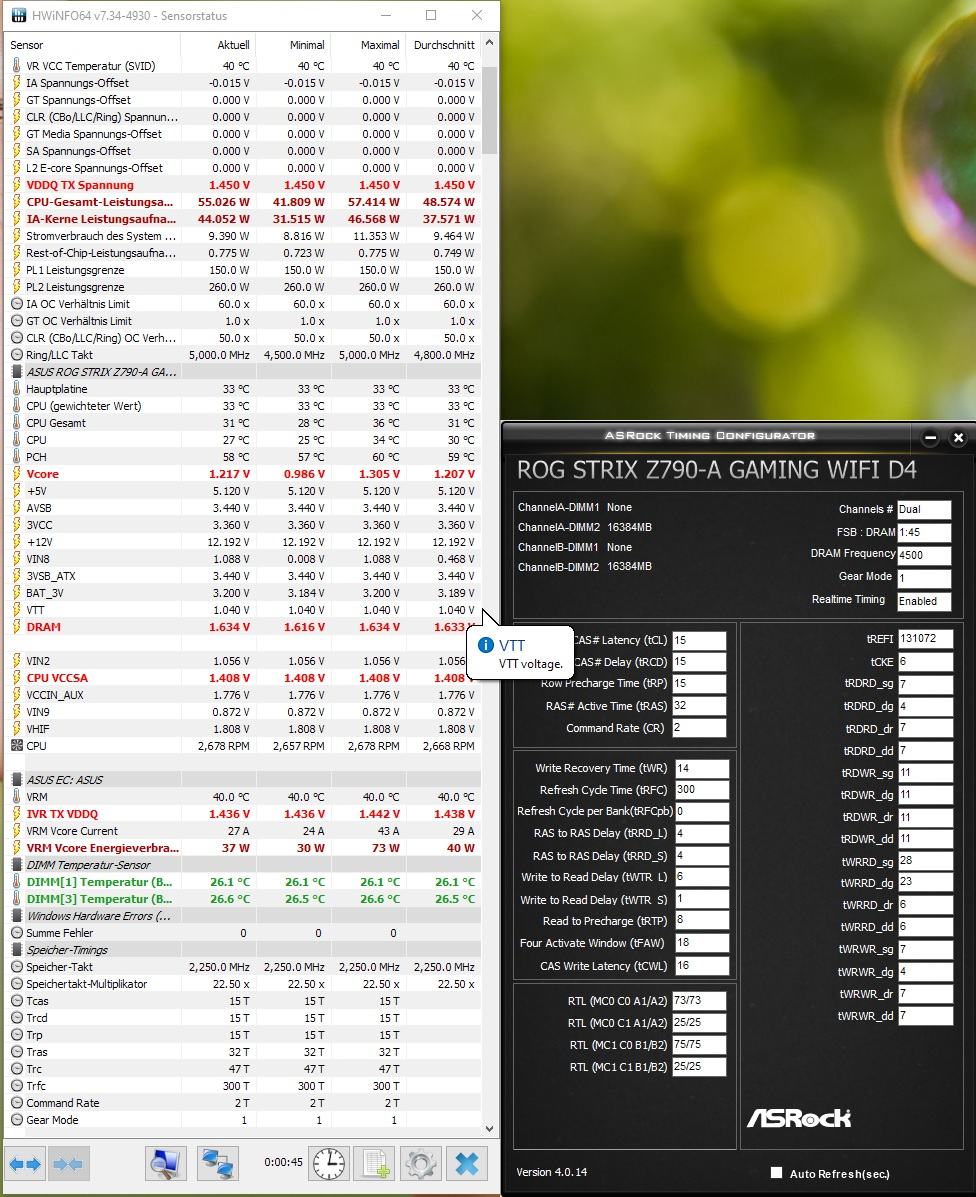Open the remote network computers icon
Viewport: 976px width, 1197px height.
click(x=217, y=1164)
